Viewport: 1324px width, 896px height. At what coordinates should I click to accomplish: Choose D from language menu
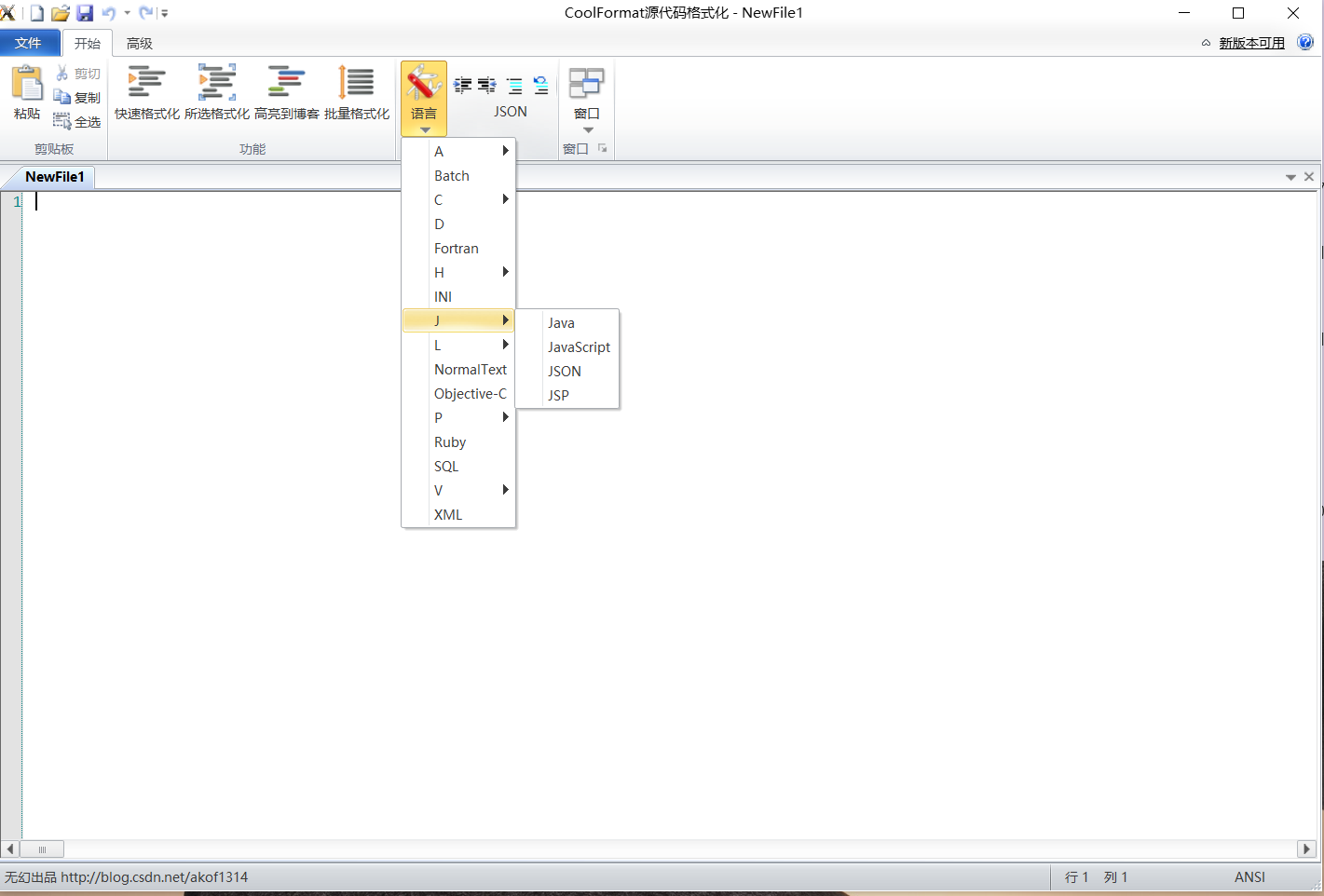[458, 224]
